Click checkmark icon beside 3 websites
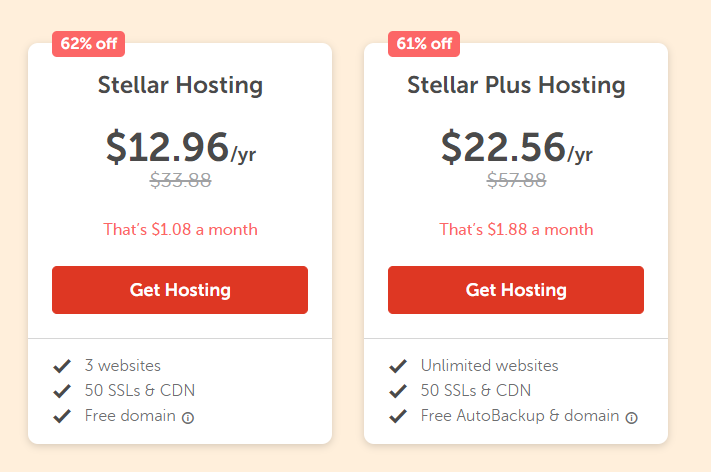Image resolution: width=711 pixels, height=472 pixels. (x=62, y=366)
